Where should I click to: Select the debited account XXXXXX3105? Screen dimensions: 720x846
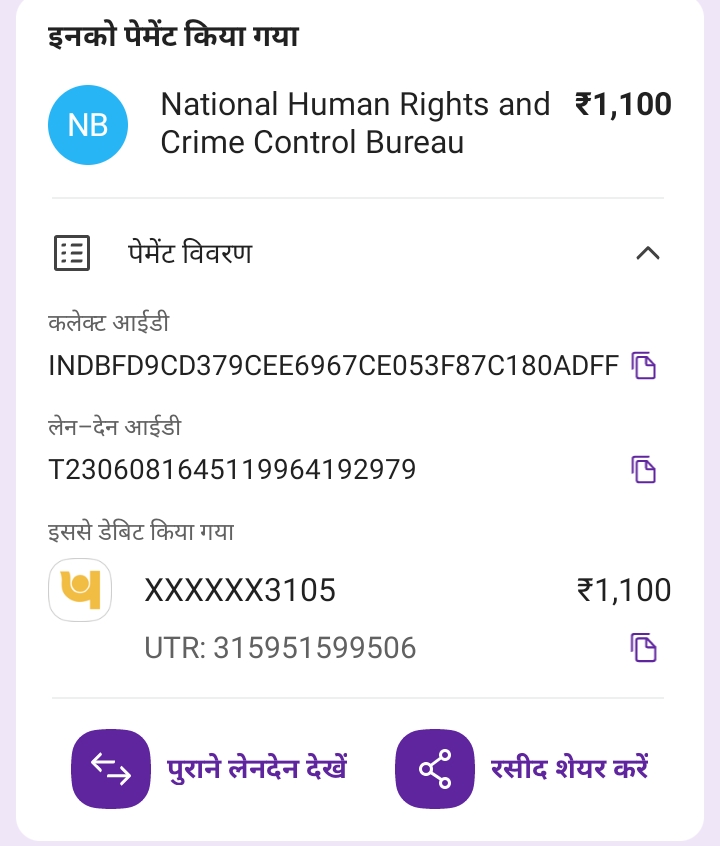tap(240, 591)
